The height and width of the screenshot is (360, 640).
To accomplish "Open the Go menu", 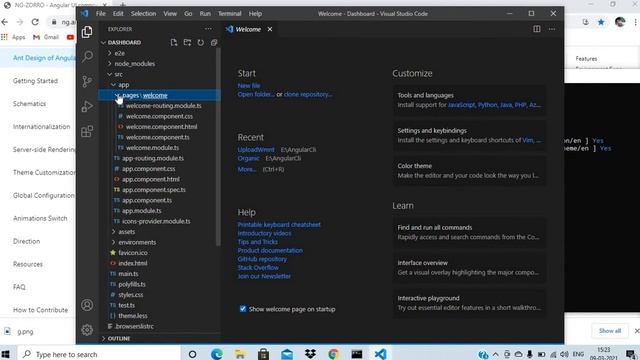I will pyautogui.click(x=188, y=13).
